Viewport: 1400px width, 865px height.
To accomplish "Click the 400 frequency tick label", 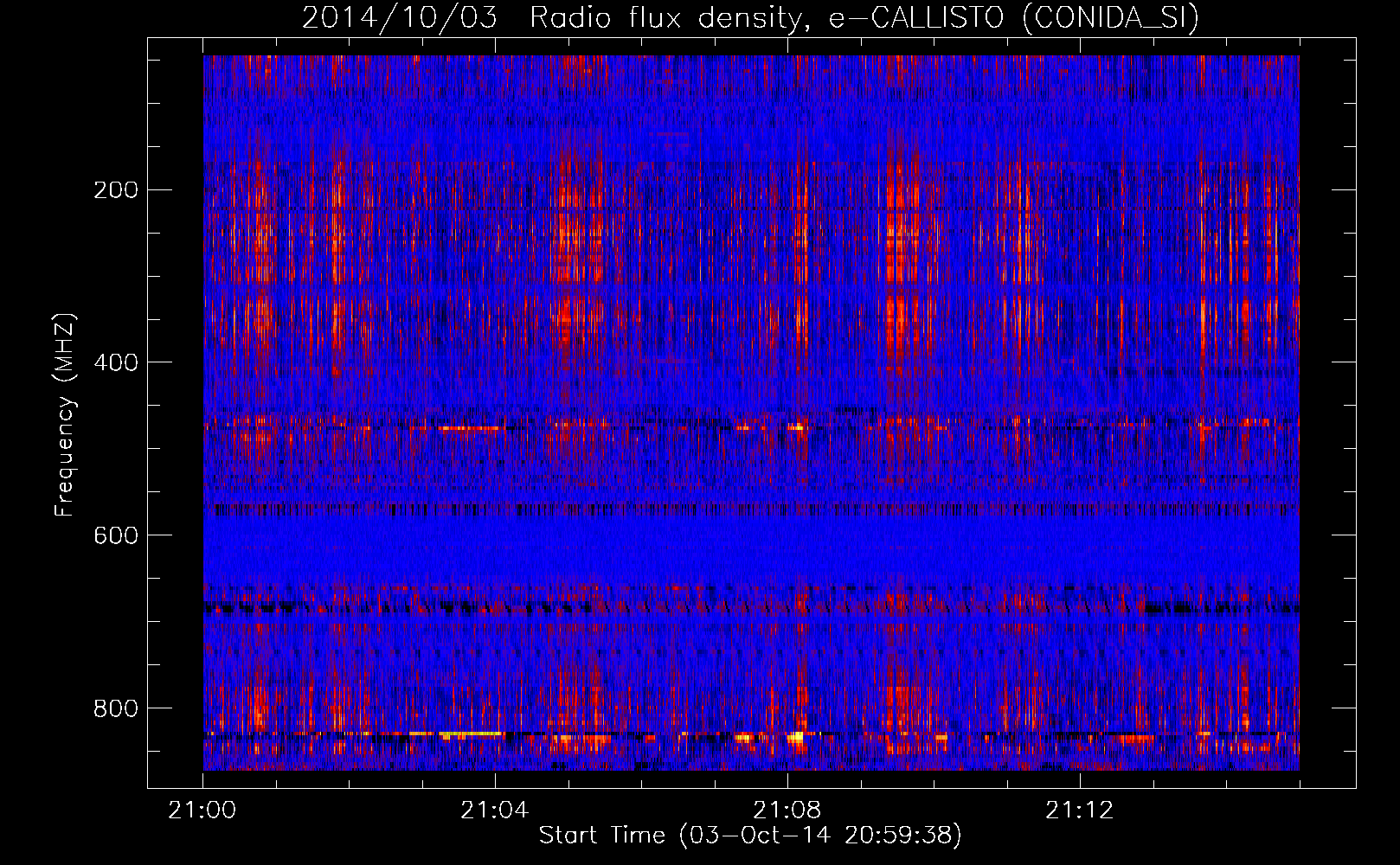I will click(x=116, y=362).
